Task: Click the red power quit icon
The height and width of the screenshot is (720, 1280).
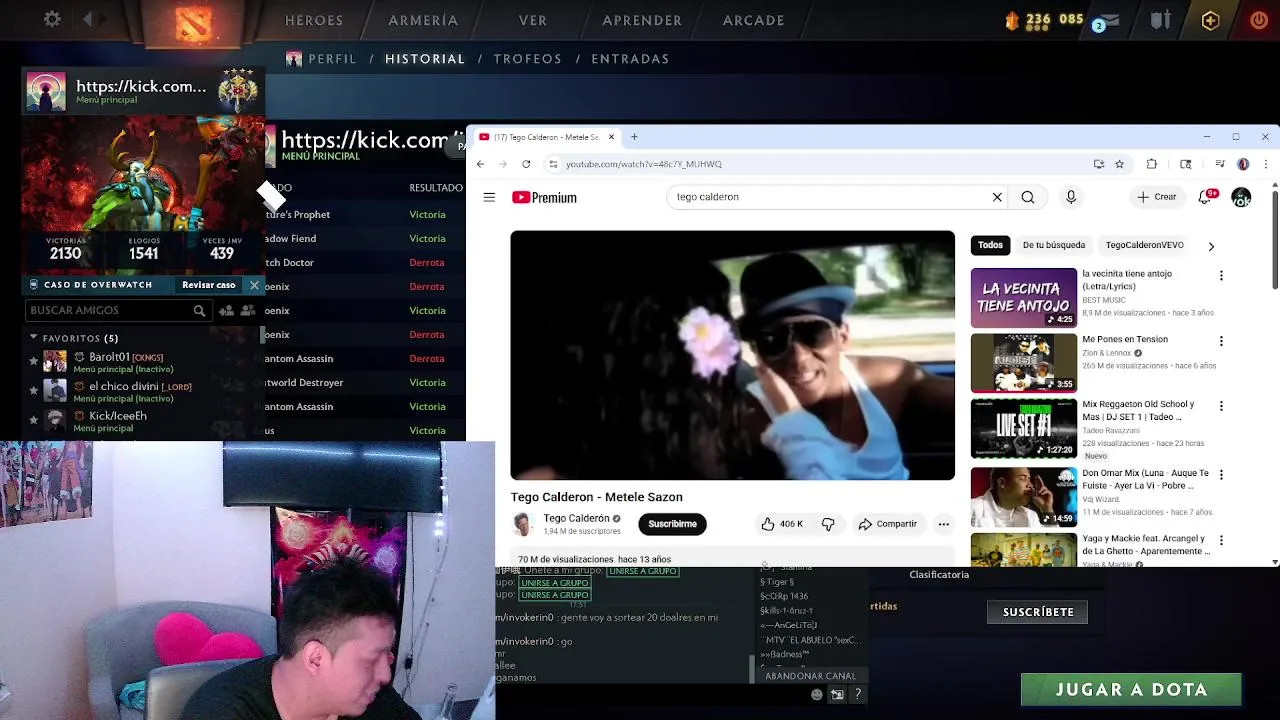Action: coord(1259,20)
